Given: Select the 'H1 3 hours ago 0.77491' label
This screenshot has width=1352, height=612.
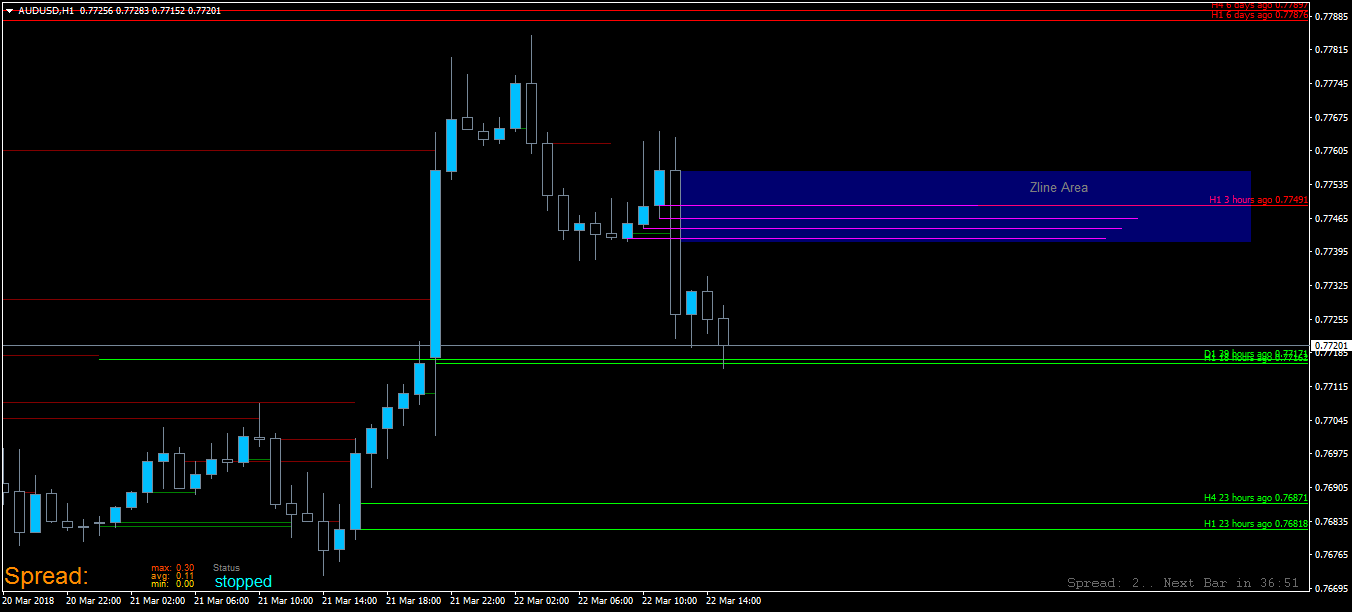Looking at the screenshot, I should click(1258, 200).
